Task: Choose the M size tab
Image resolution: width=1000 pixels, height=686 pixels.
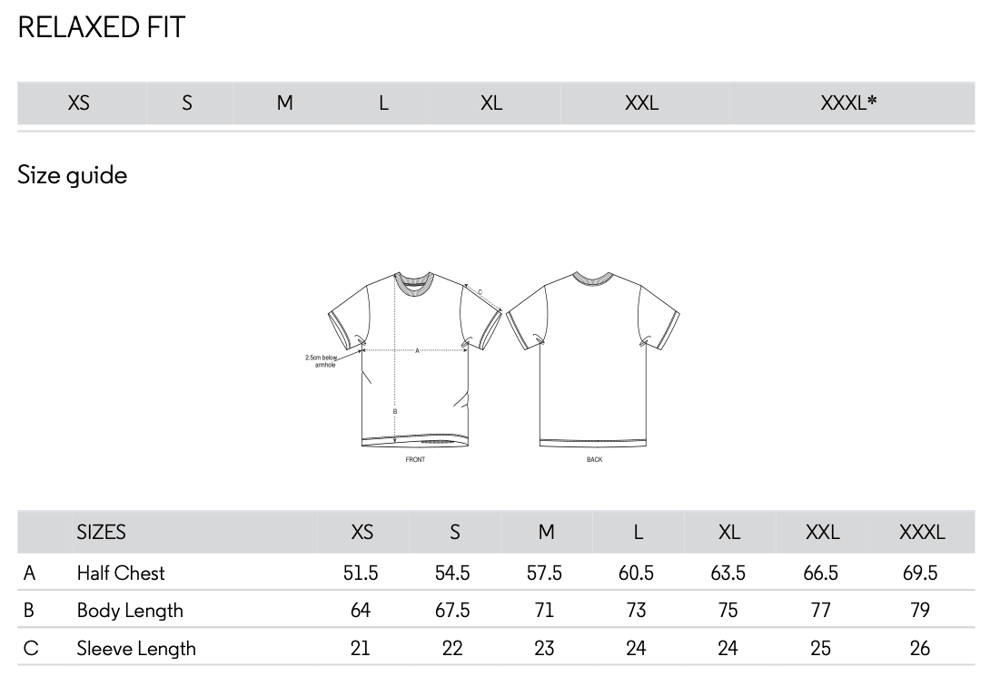Action: [x=285, y=103]
